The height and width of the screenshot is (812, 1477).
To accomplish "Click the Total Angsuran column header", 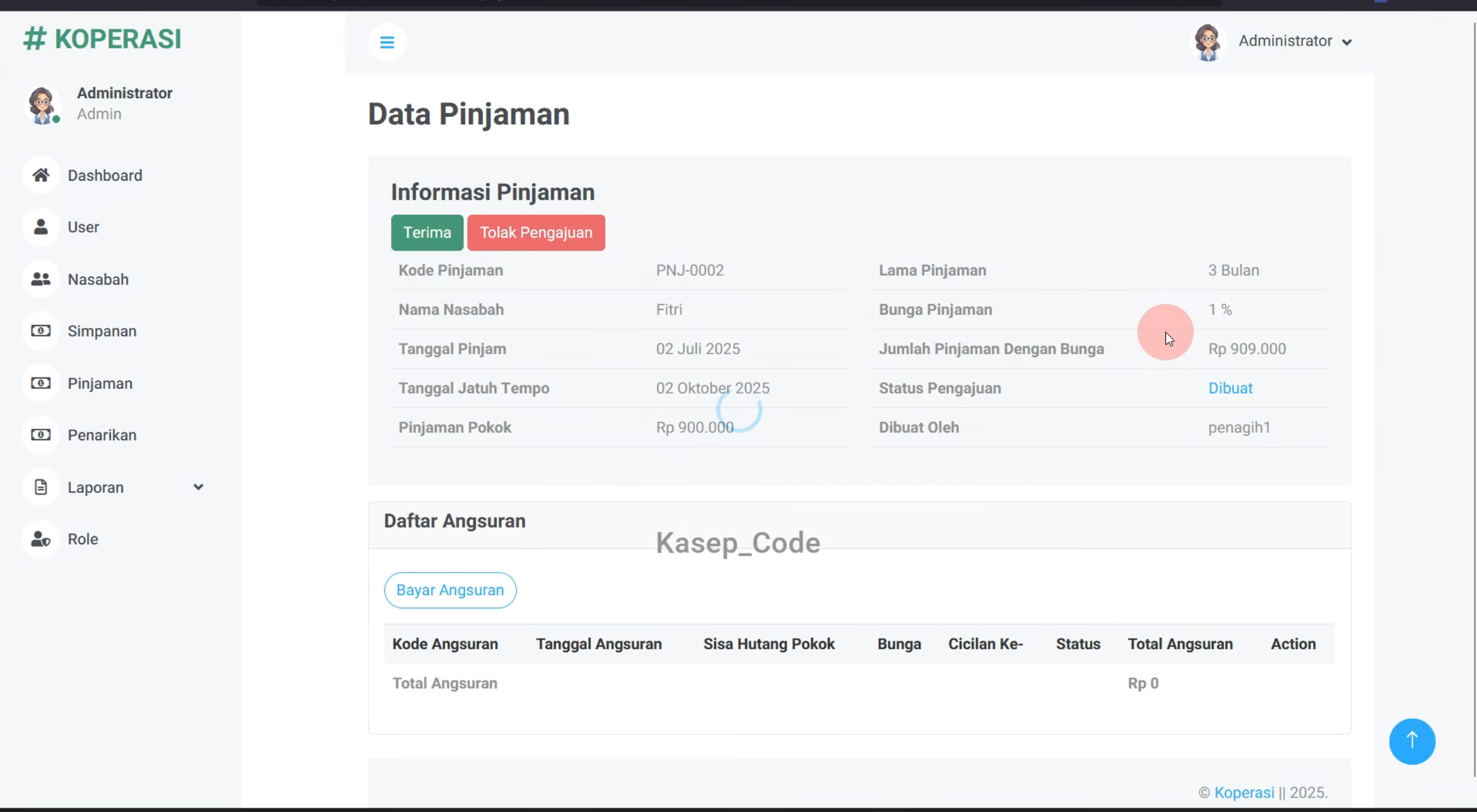I will click(x=1180, y=643).
